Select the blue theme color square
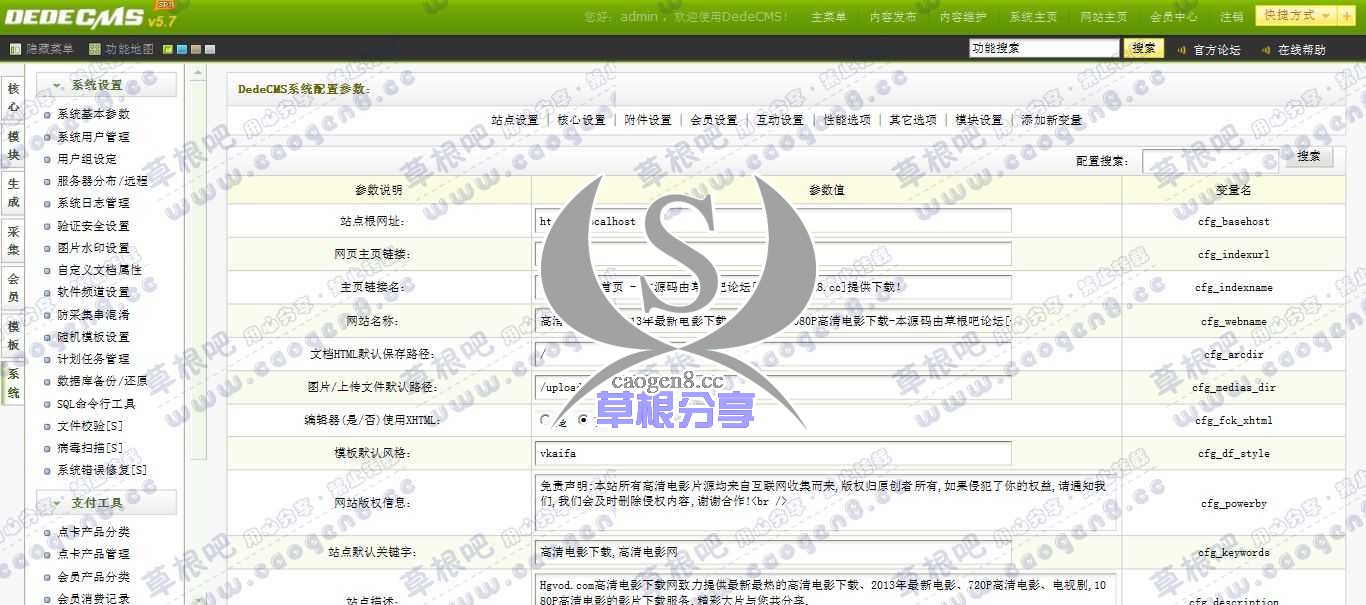1366x605 pixels. [x=184, y=48]
